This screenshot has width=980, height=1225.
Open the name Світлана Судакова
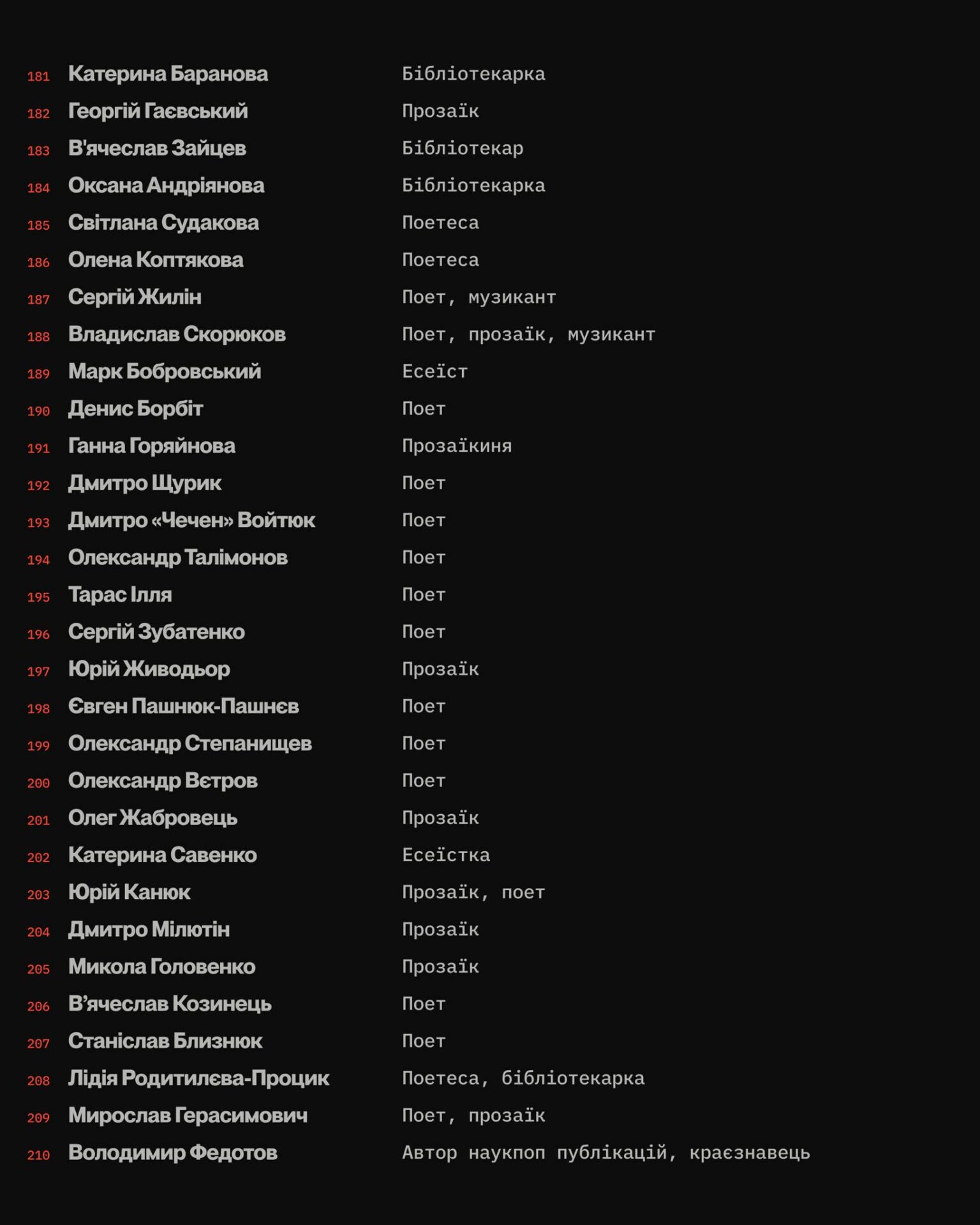[163, 223]
